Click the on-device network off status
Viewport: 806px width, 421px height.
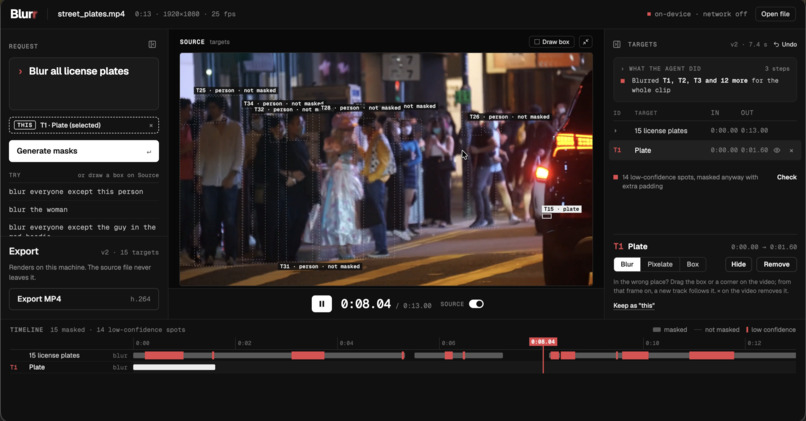click(x=697, y=14)
